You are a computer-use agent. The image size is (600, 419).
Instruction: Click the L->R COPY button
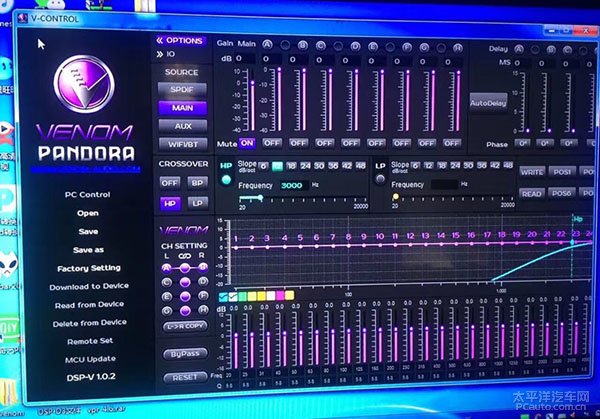pyautogui.click(x=185, y=326)
